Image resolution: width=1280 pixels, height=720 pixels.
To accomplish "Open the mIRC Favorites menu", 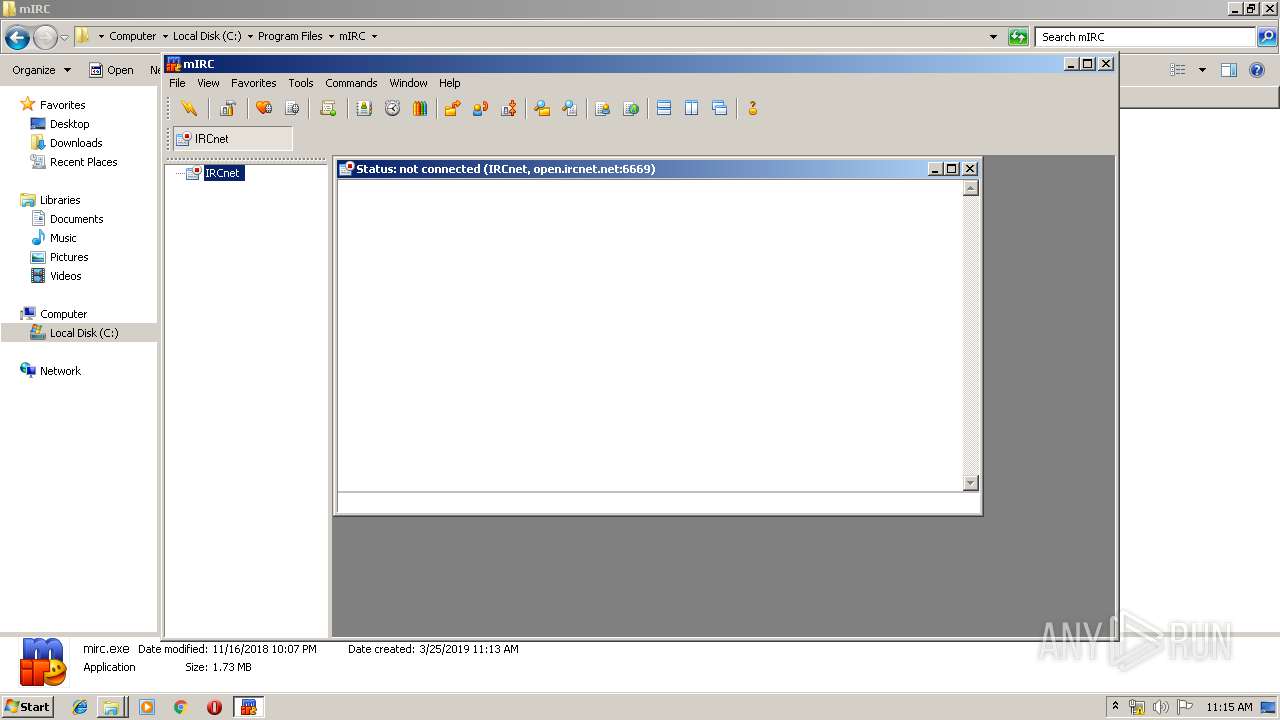I will click(x=253, y=83).
